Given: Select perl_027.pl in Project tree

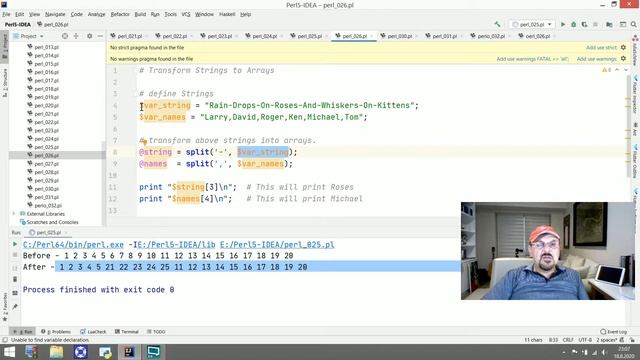Looking at the screenshot, I should click(x=46, y=164).
